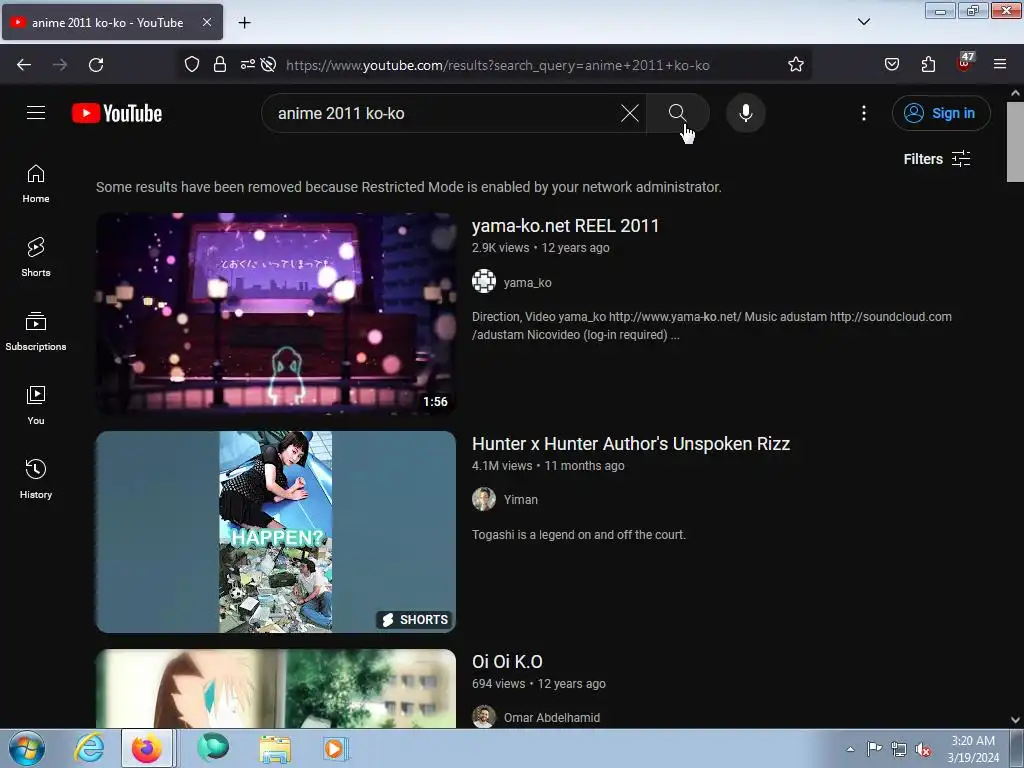The height and width of the screenshot is (768, 1024).
Task: Open site permissions icon in address bar
Action: [248, 65]
